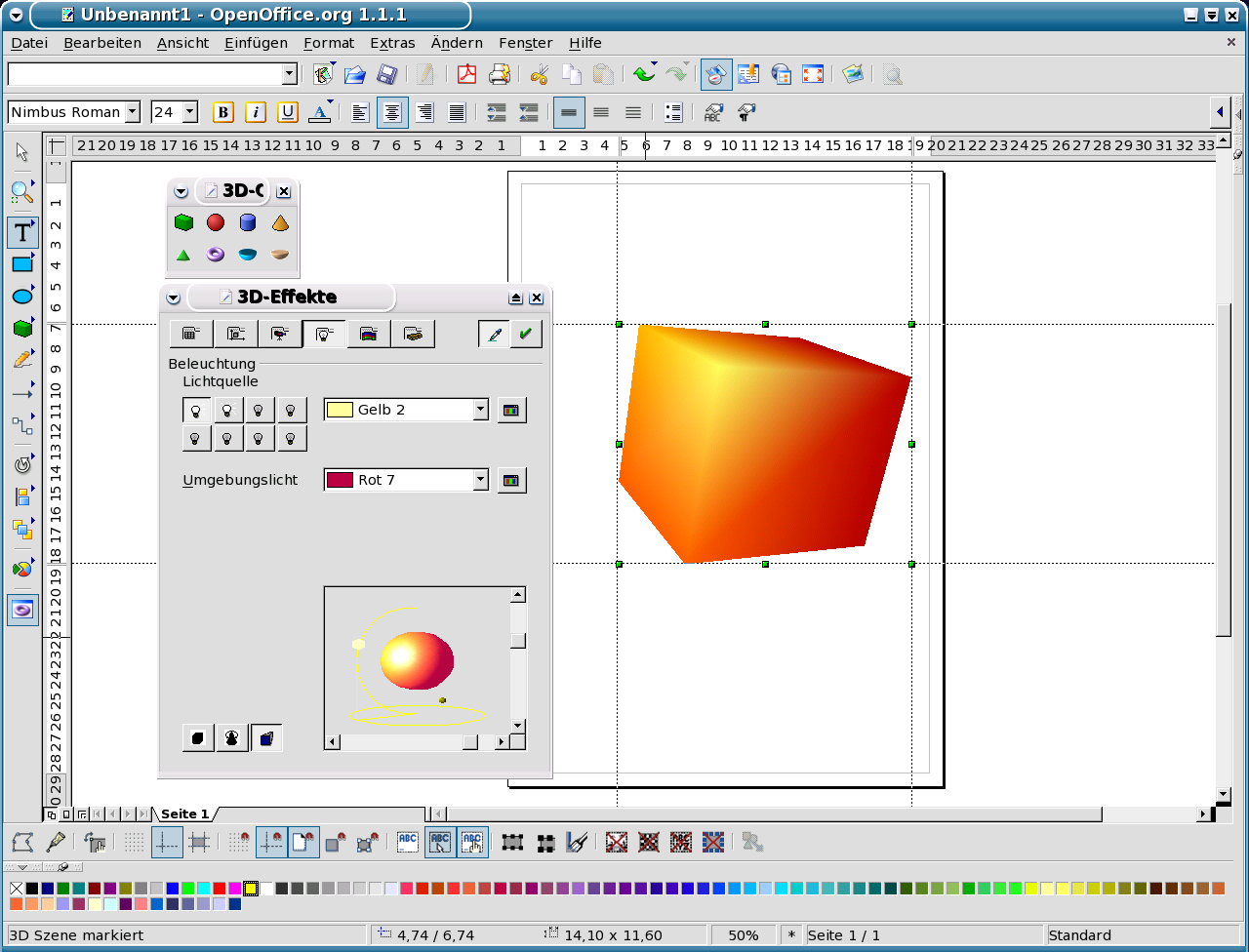Select the Rectangle drawing tool

22,264
